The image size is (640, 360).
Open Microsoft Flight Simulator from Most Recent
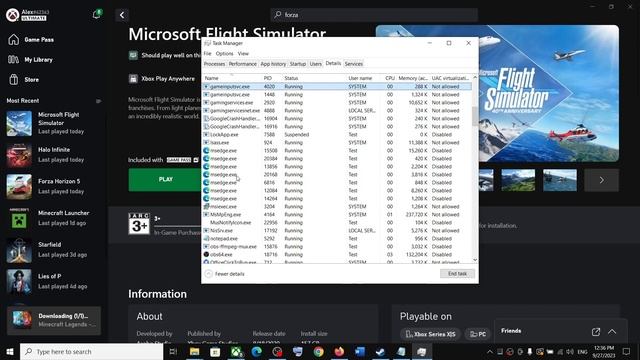click(x=53, y=123)
